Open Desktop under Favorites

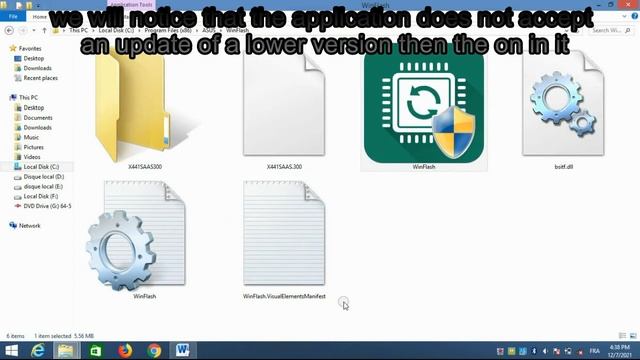(x=33, y=58)
